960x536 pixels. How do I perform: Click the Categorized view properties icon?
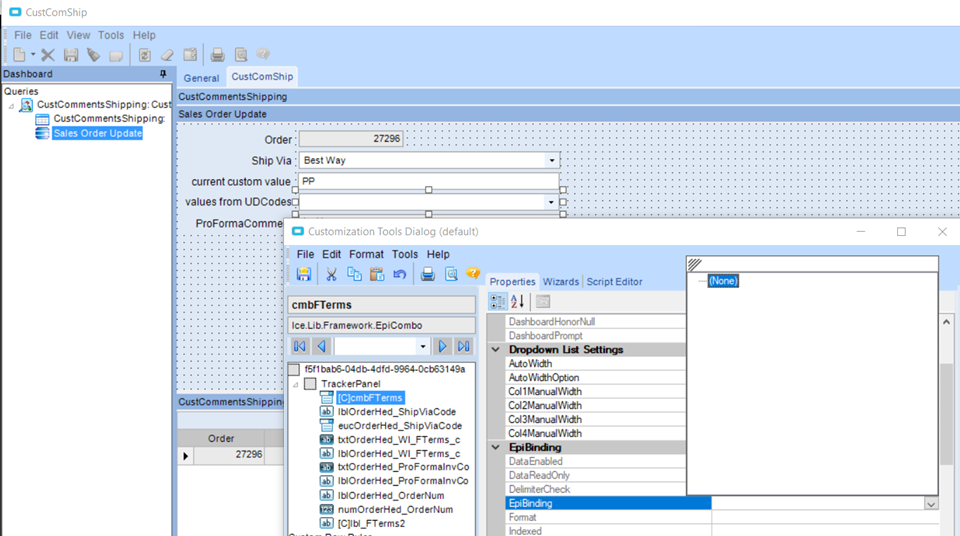pos(498,301)
